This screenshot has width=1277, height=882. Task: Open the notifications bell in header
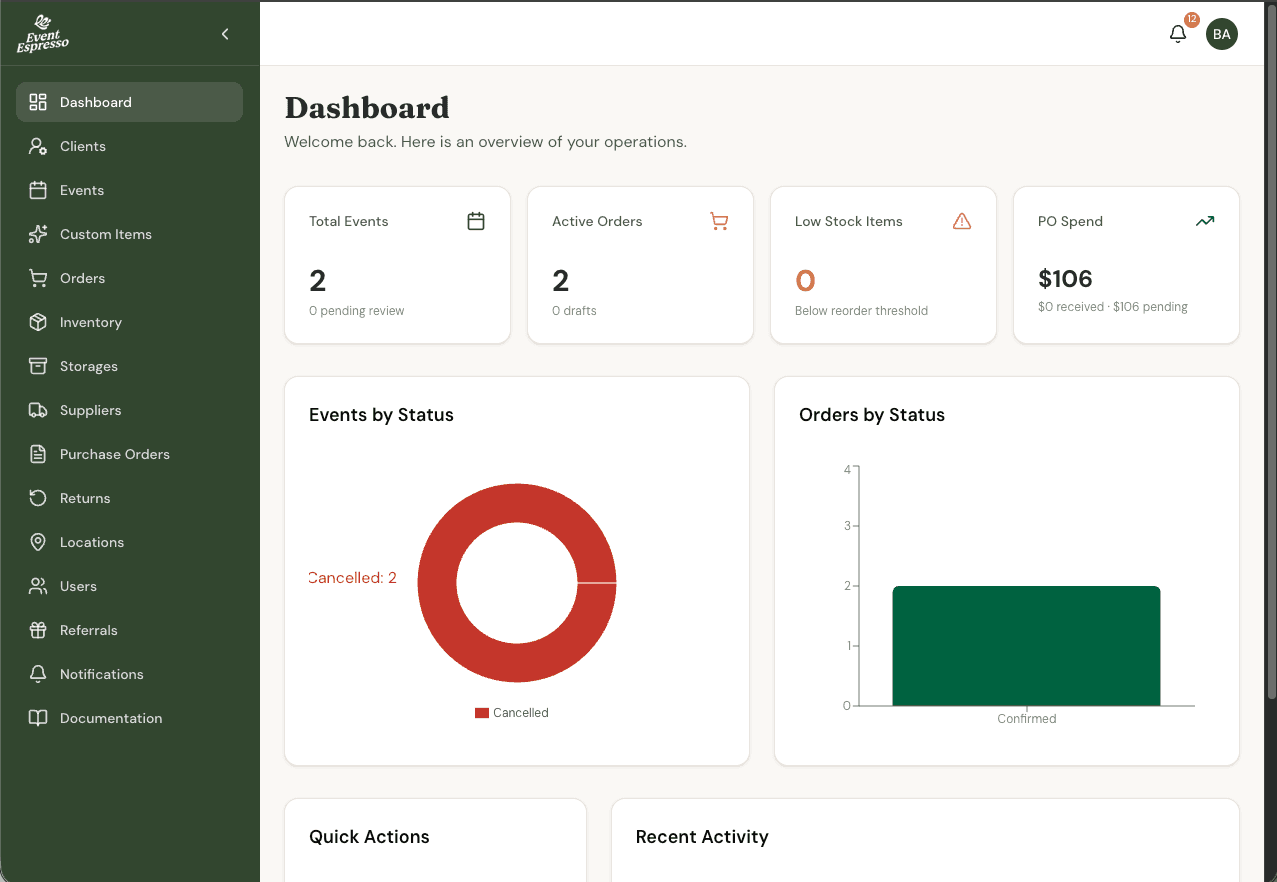click(1178, 34)
